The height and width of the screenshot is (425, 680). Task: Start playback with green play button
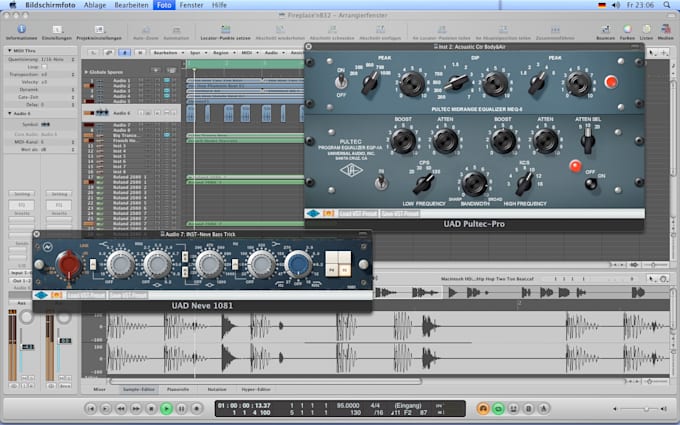click(166, 408)
